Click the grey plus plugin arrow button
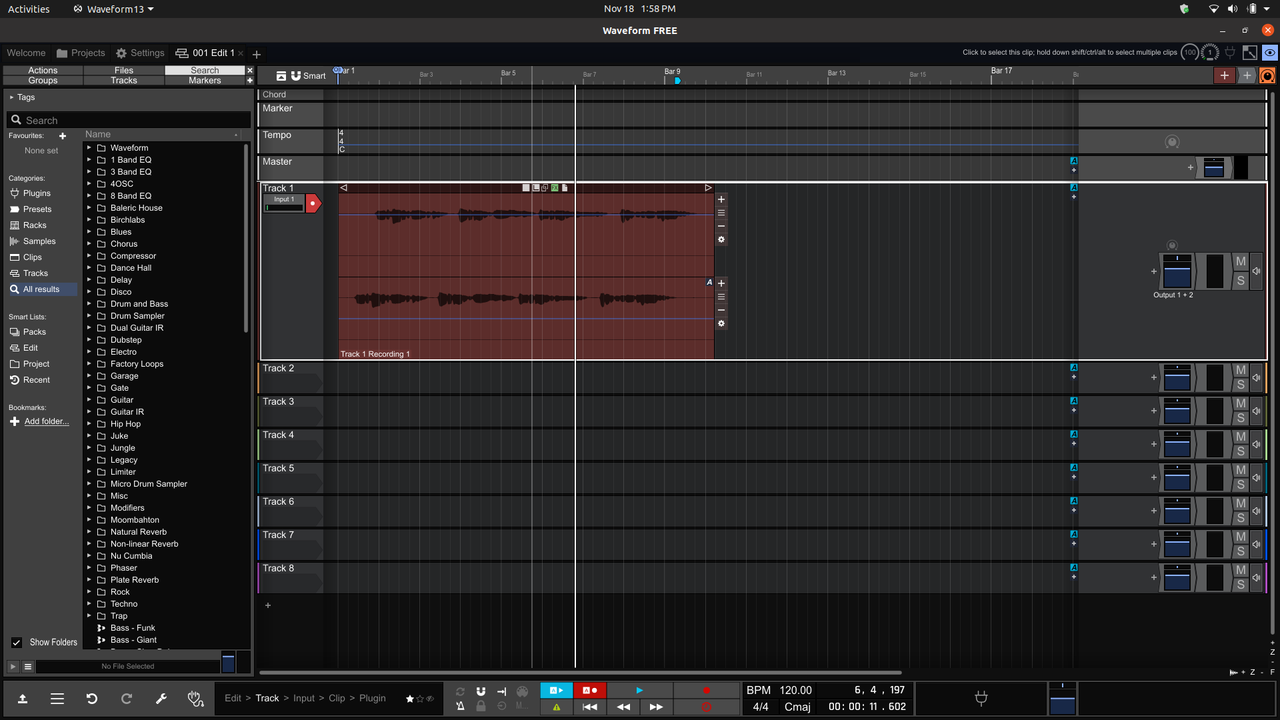Image resolution: width=1280 pixels, height=720 pixels. (1247, 75)
